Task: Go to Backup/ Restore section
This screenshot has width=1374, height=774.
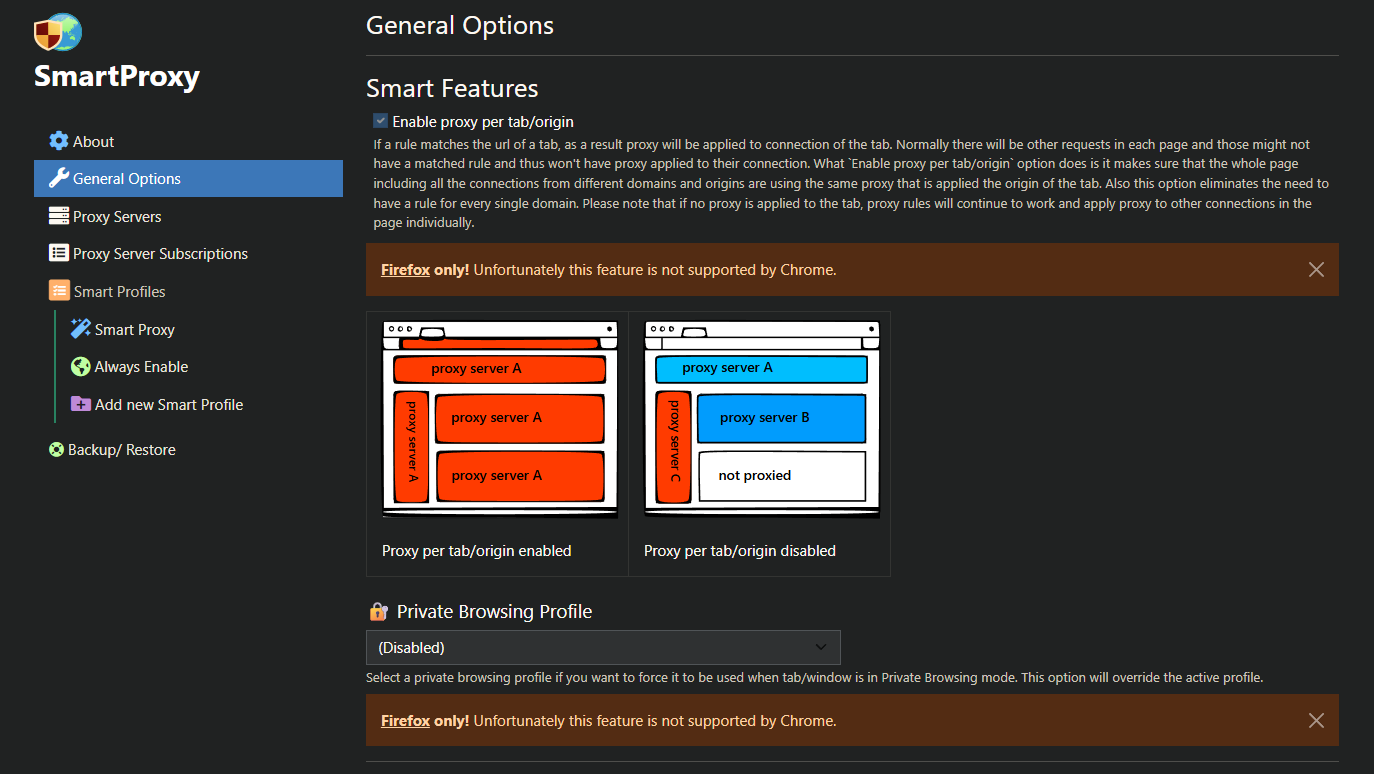Action: (121, 450)
